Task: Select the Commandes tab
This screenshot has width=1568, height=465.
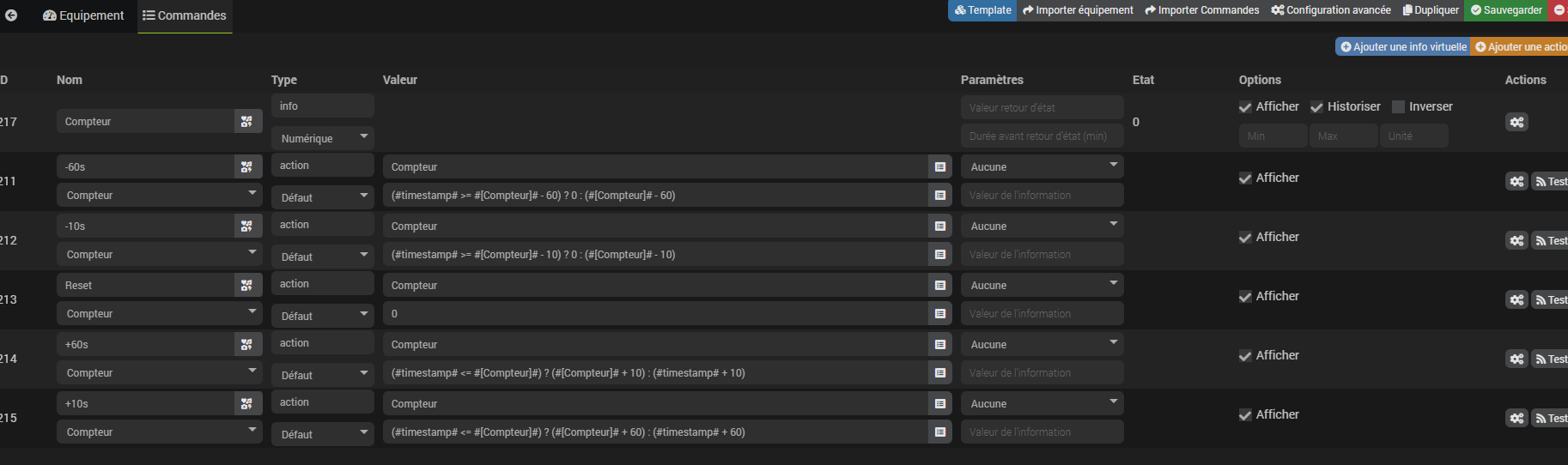Action: 185,15
